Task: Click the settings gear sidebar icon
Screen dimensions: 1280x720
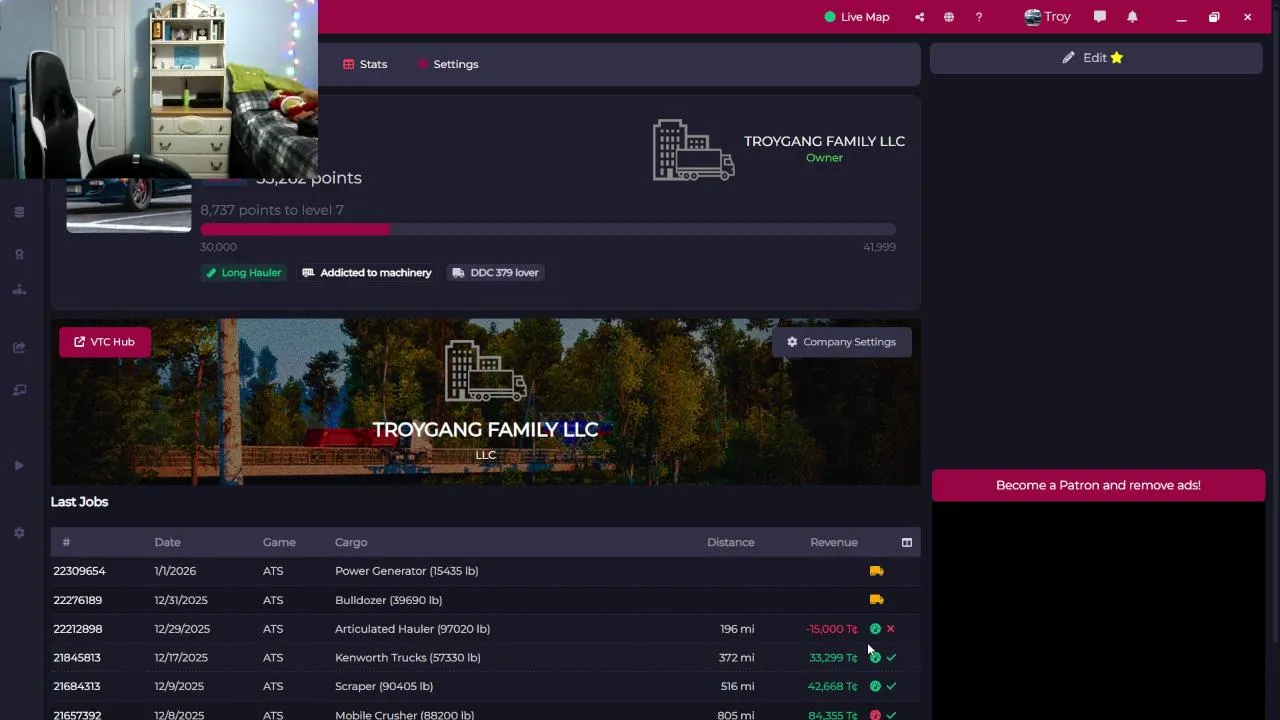Action: pyautogui.click(x=19, y=533)
